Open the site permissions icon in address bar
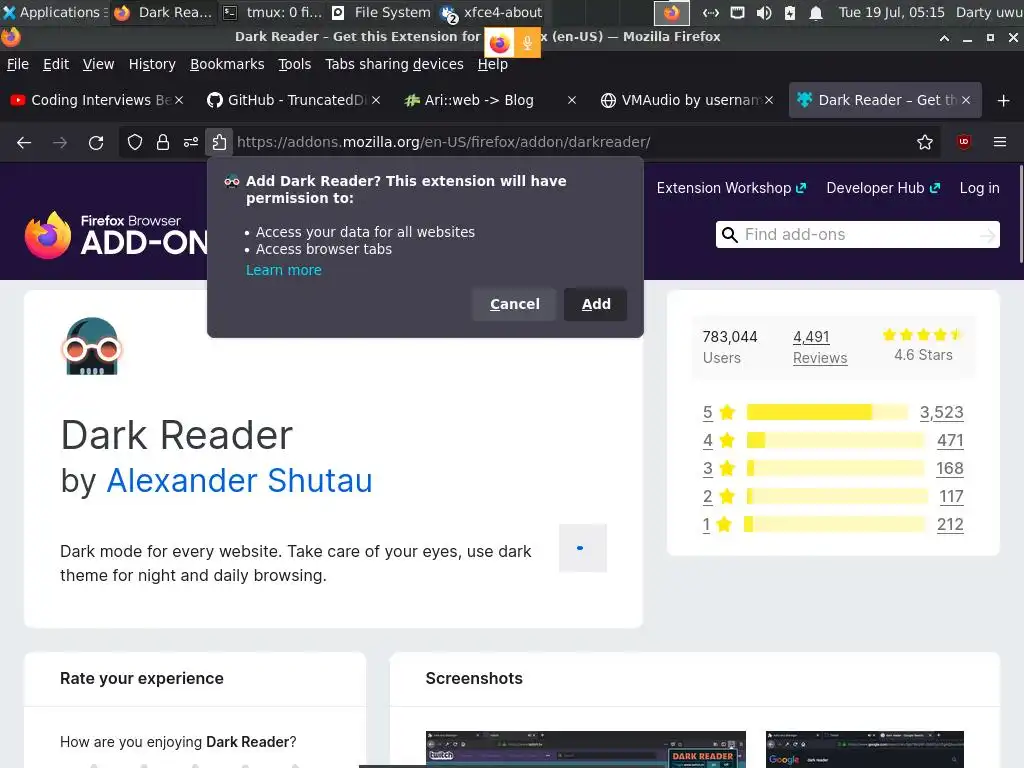1024x768 pixels. tap(191, 142)
